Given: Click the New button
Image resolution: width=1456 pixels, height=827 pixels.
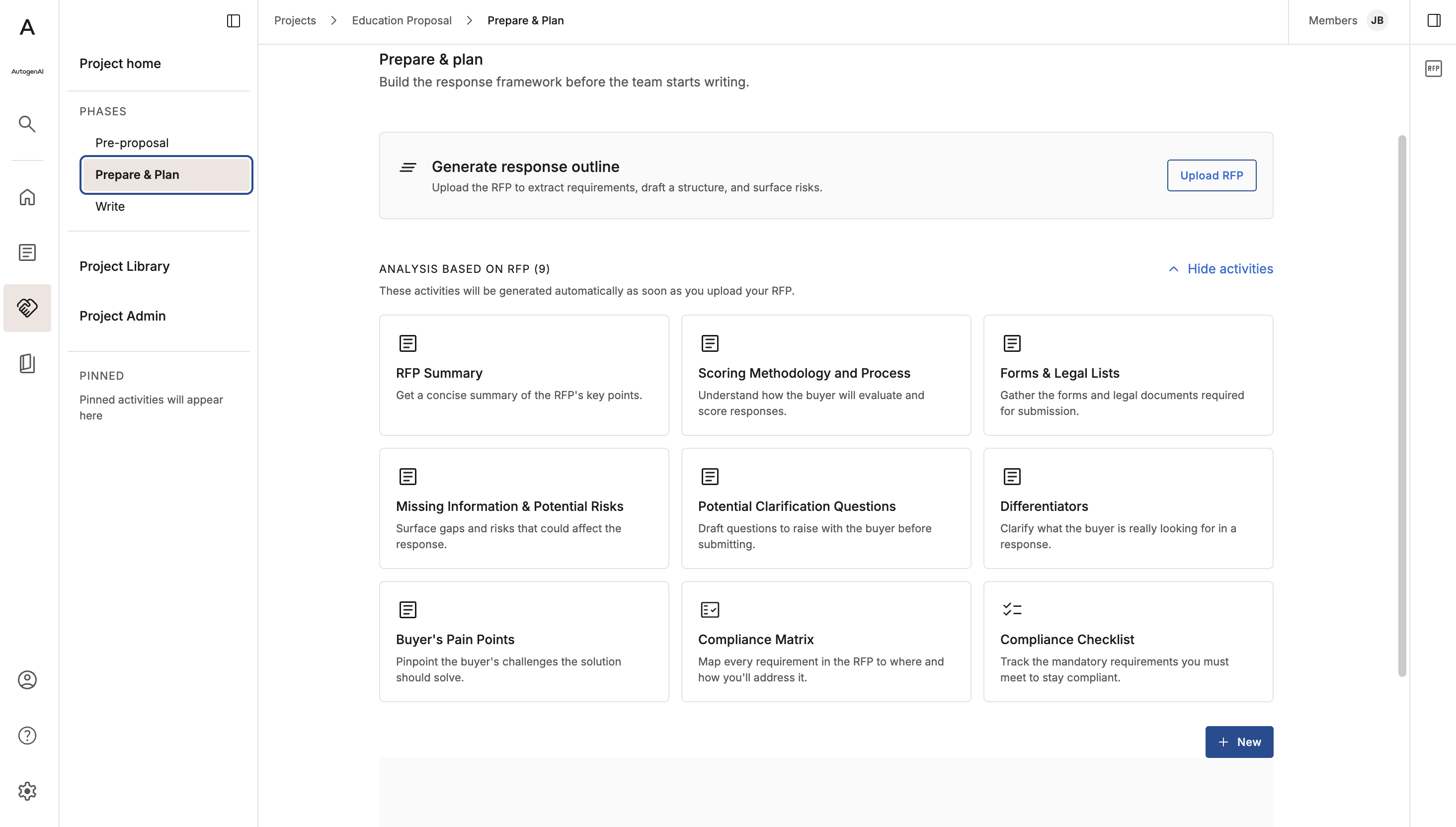Looking at the screenshot, I should coord(1239,742).
